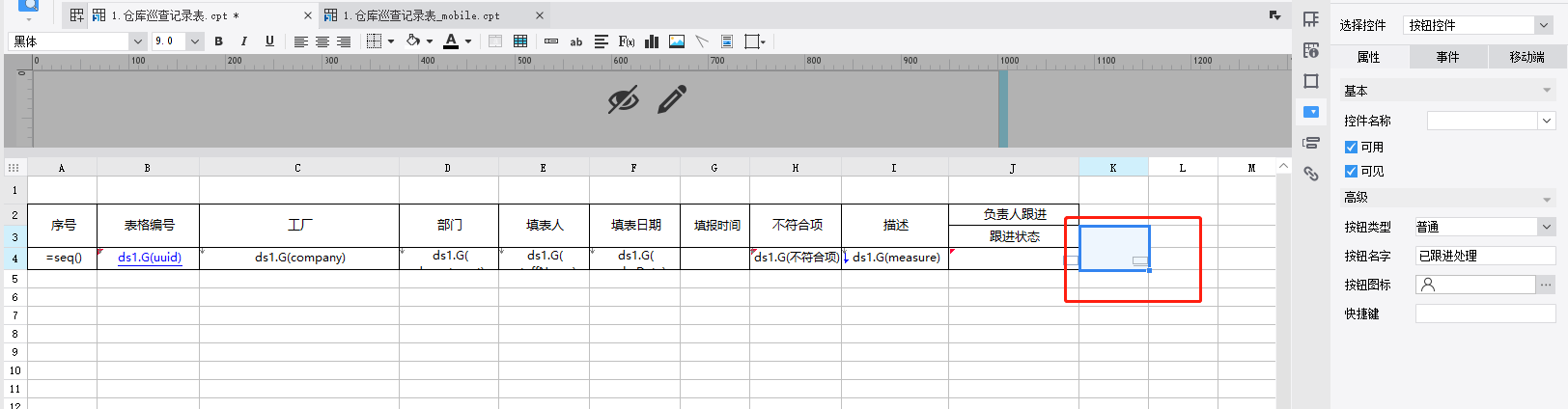Click the button icon picker ellipsis
This screenshot has width=1568, height=409.
[1546, 285]
